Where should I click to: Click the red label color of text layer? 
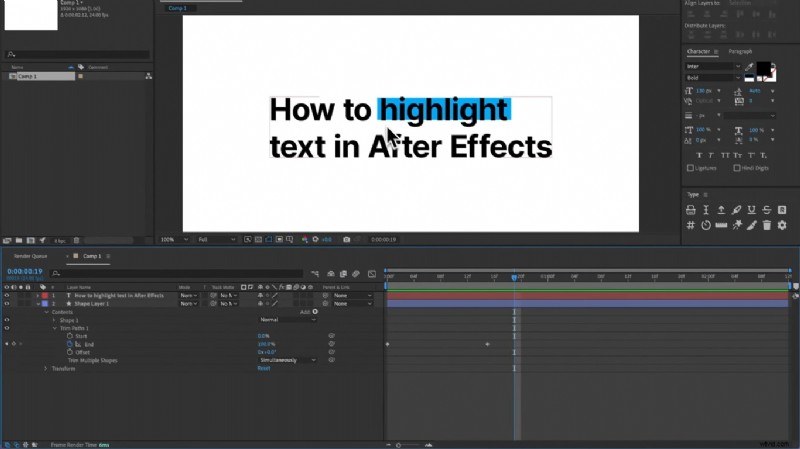coord(44,295)
